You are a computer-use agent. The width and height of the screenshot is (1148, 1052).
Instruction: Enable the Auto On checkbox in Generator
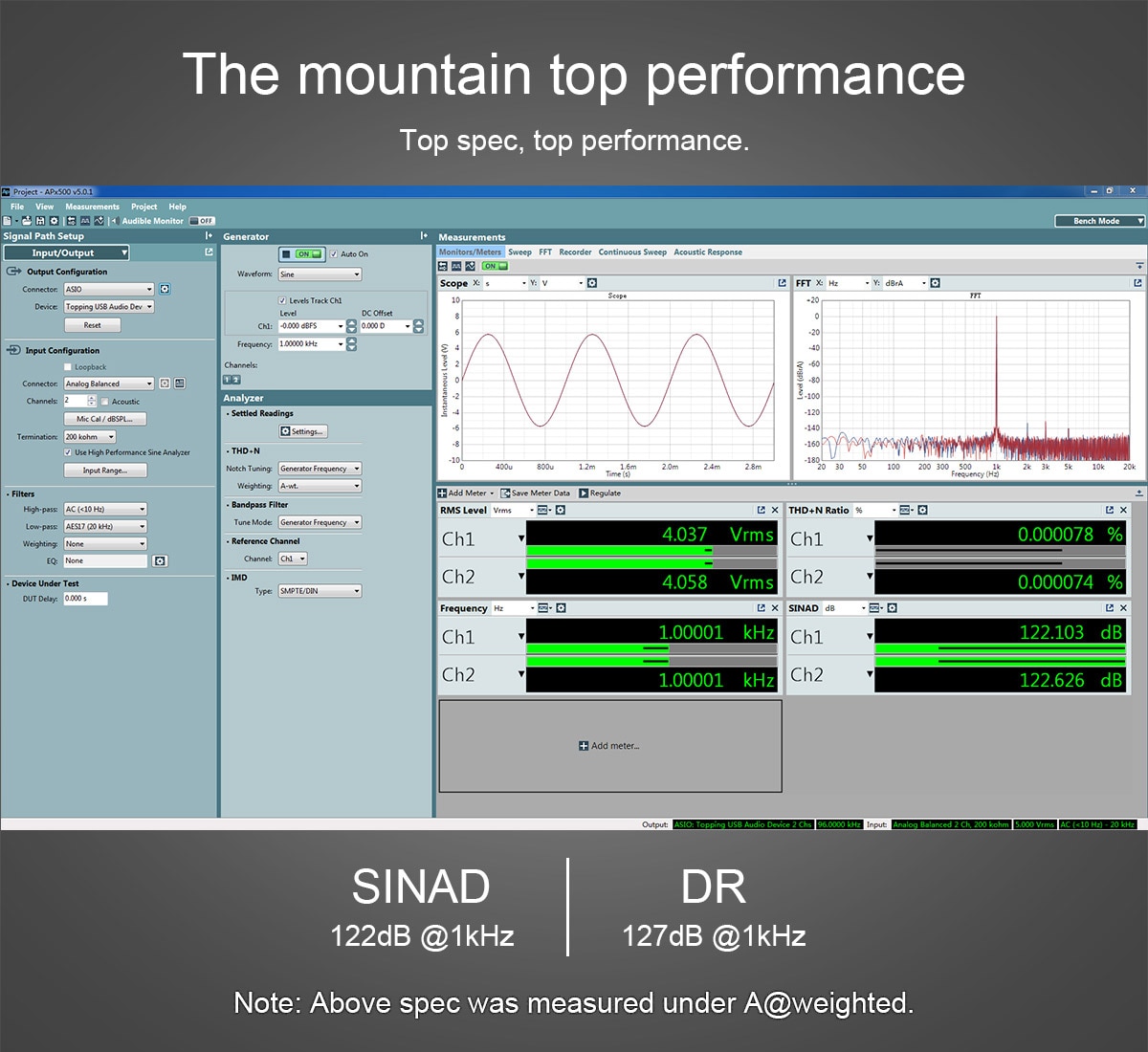(x=334, y=254)
